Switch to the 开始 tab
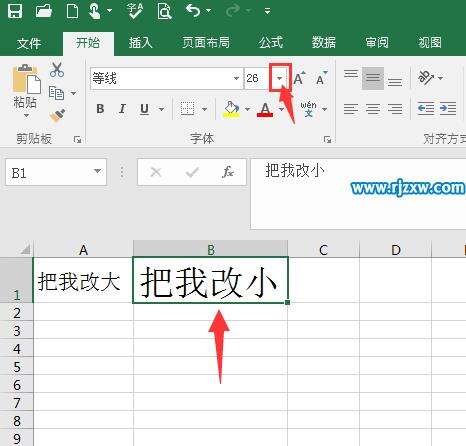466x446 pixels. [x=88, y=43]
